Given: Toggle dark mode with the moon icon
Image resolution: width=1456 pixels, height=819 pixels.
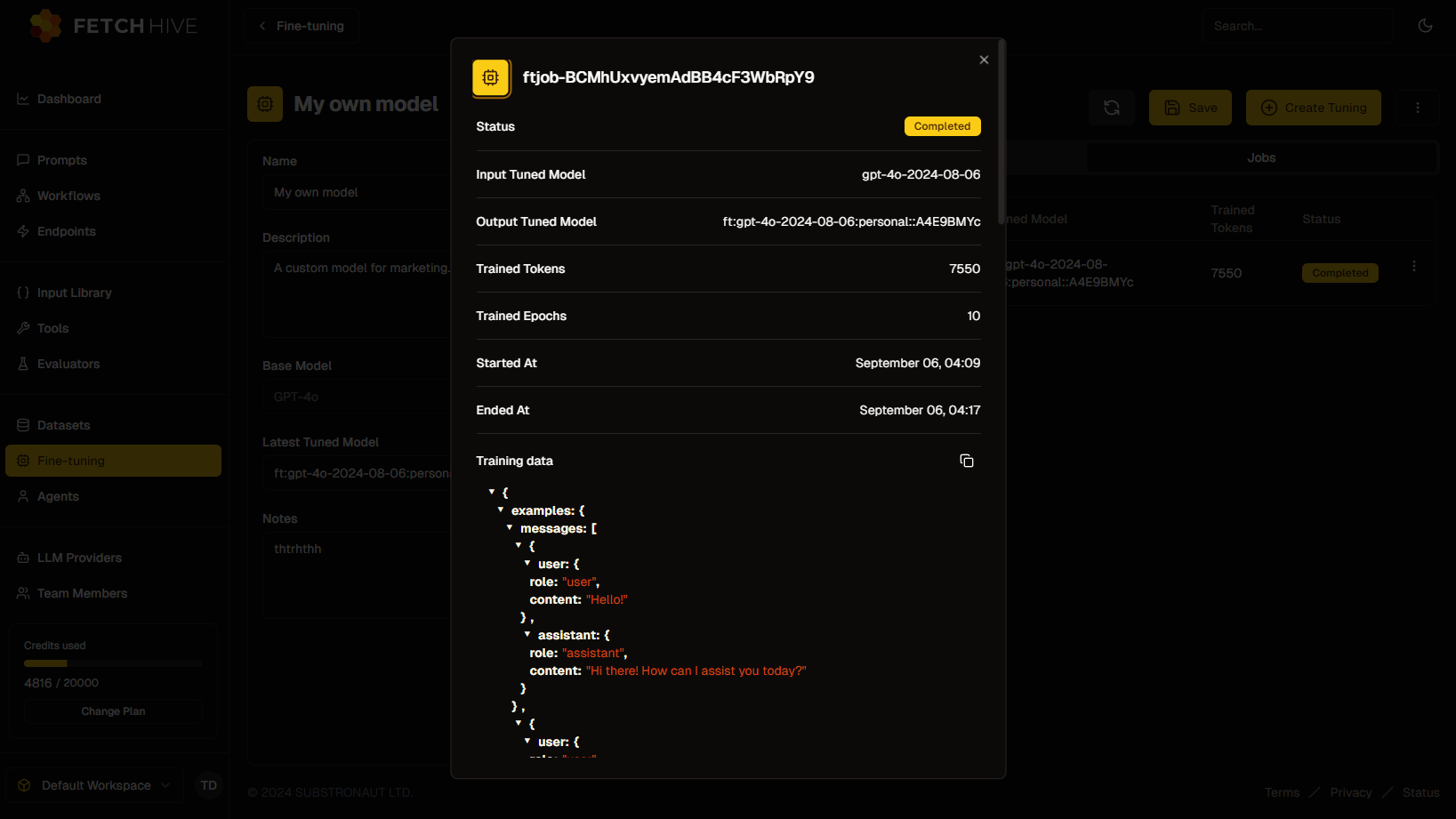Looking at the screenshot, I should pos(1425,26).
